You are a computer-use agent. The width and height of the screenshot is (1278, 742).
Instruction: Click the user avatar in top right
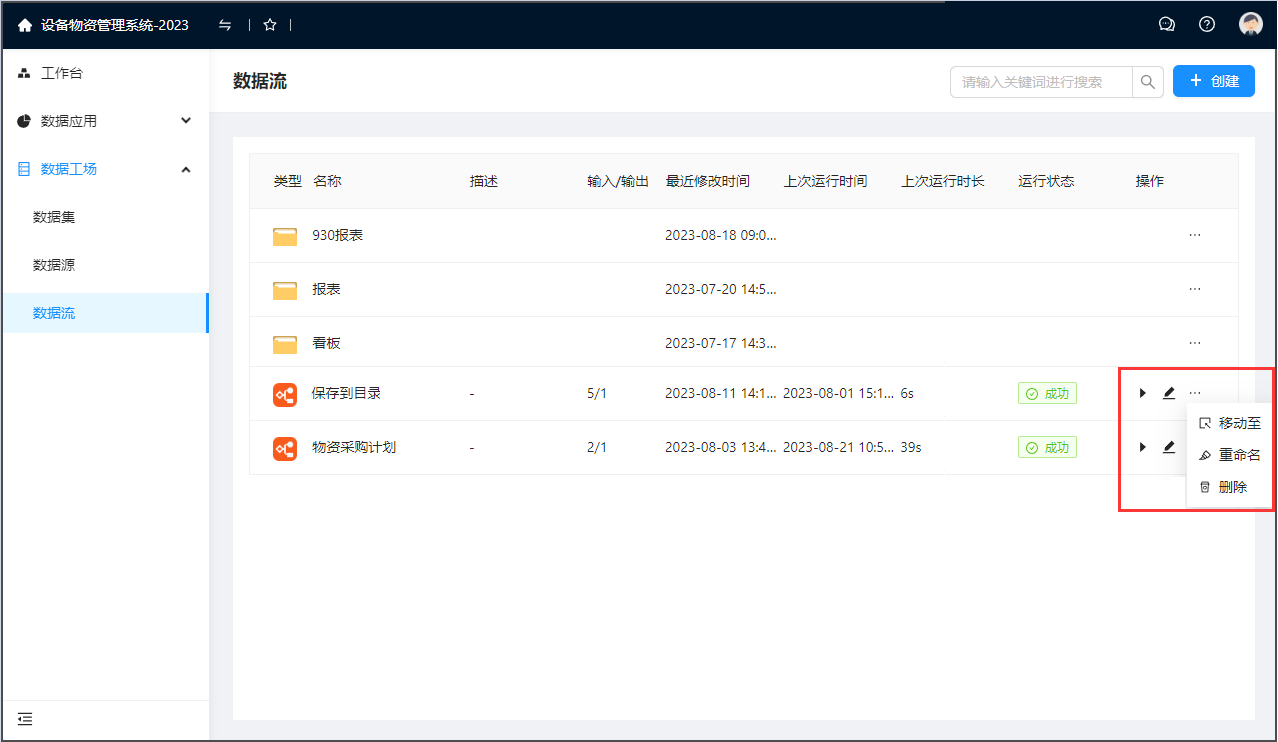1250,25
